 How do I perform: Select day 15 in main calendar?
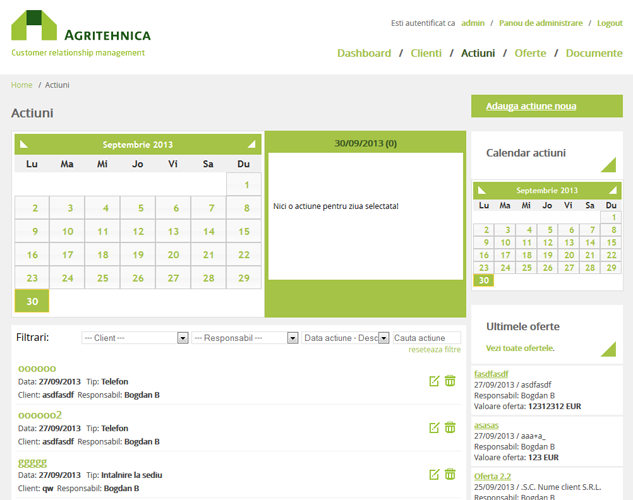tap(244, 231)
